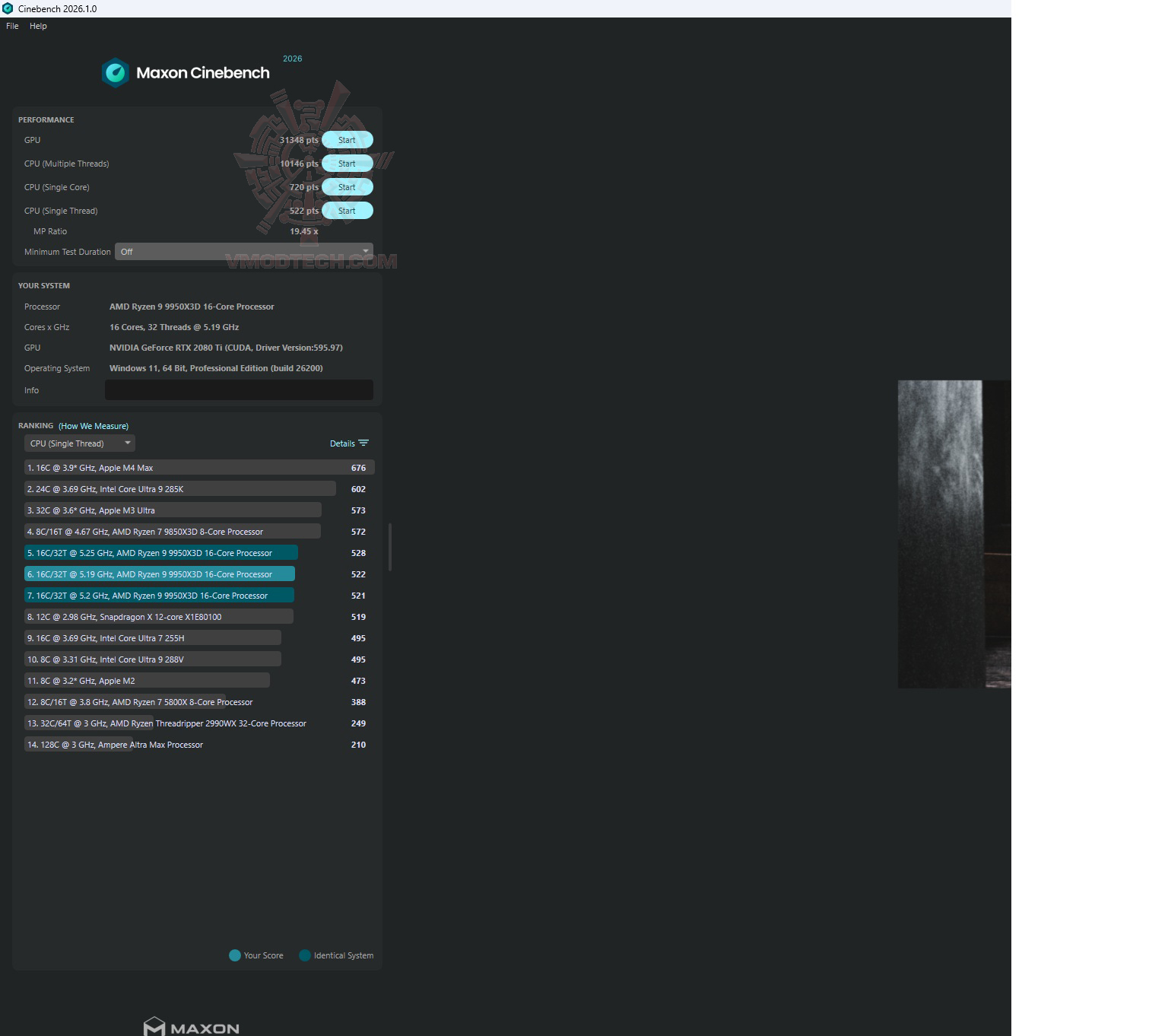The width and height of the screenshot is (1168, 1036).
Task: Open the Help menu
Action: 38,26
